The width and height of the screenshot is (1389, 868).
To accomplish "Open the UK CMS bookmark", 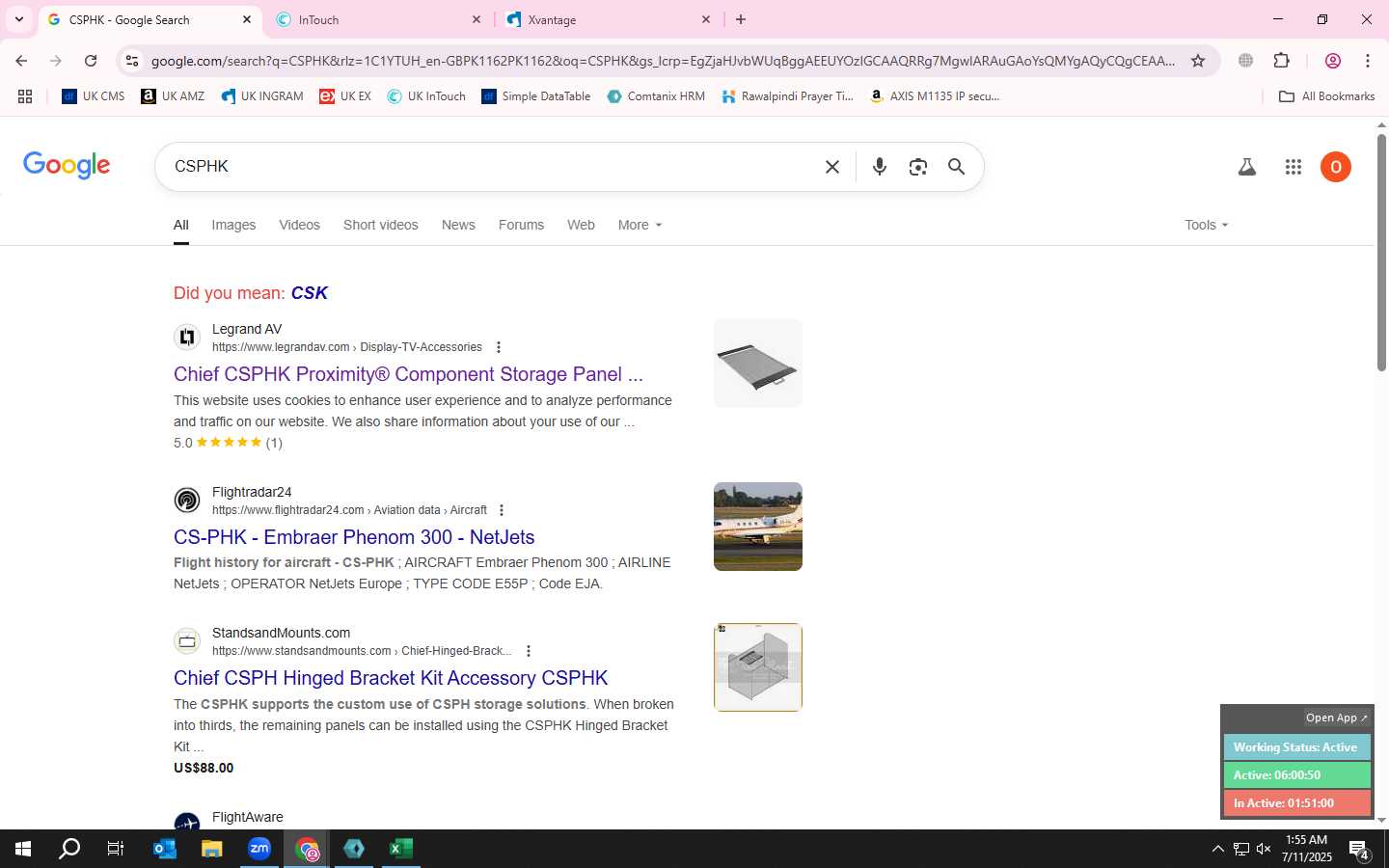I will point(94,96).
